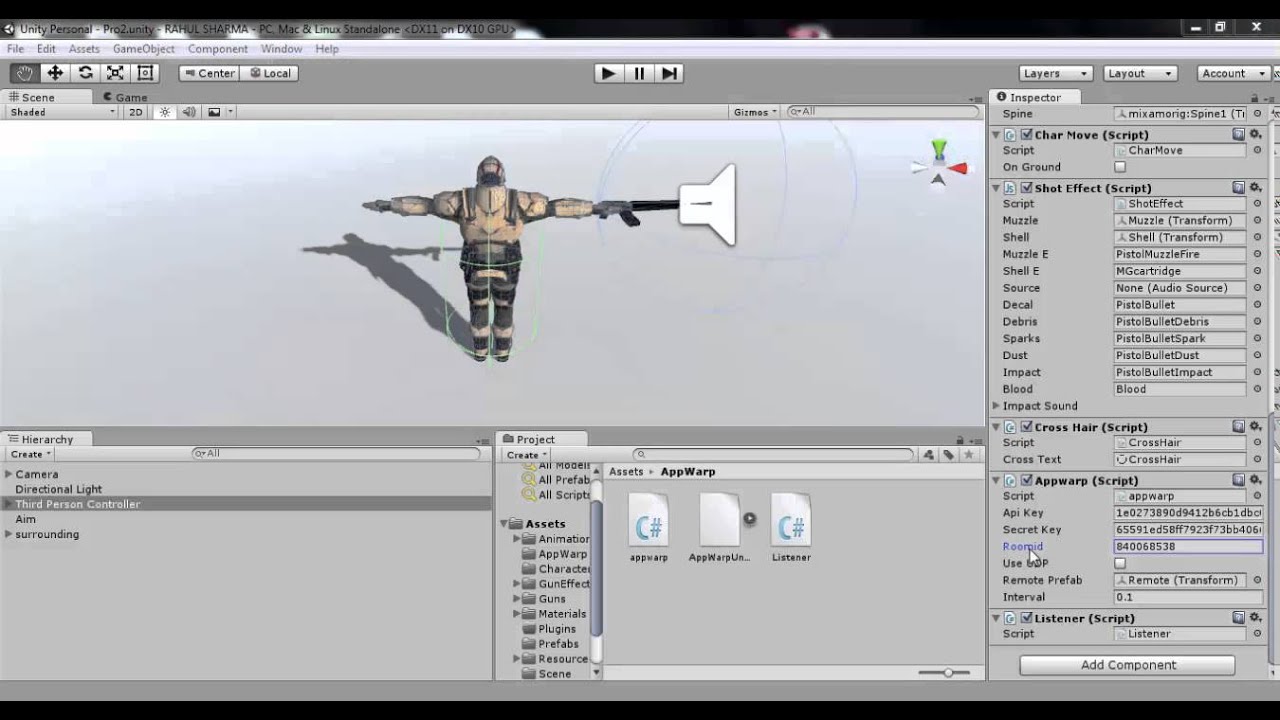1280x720 pixels.
Task: Enable the Use UDP checkbox
Action: point(1120,563)
